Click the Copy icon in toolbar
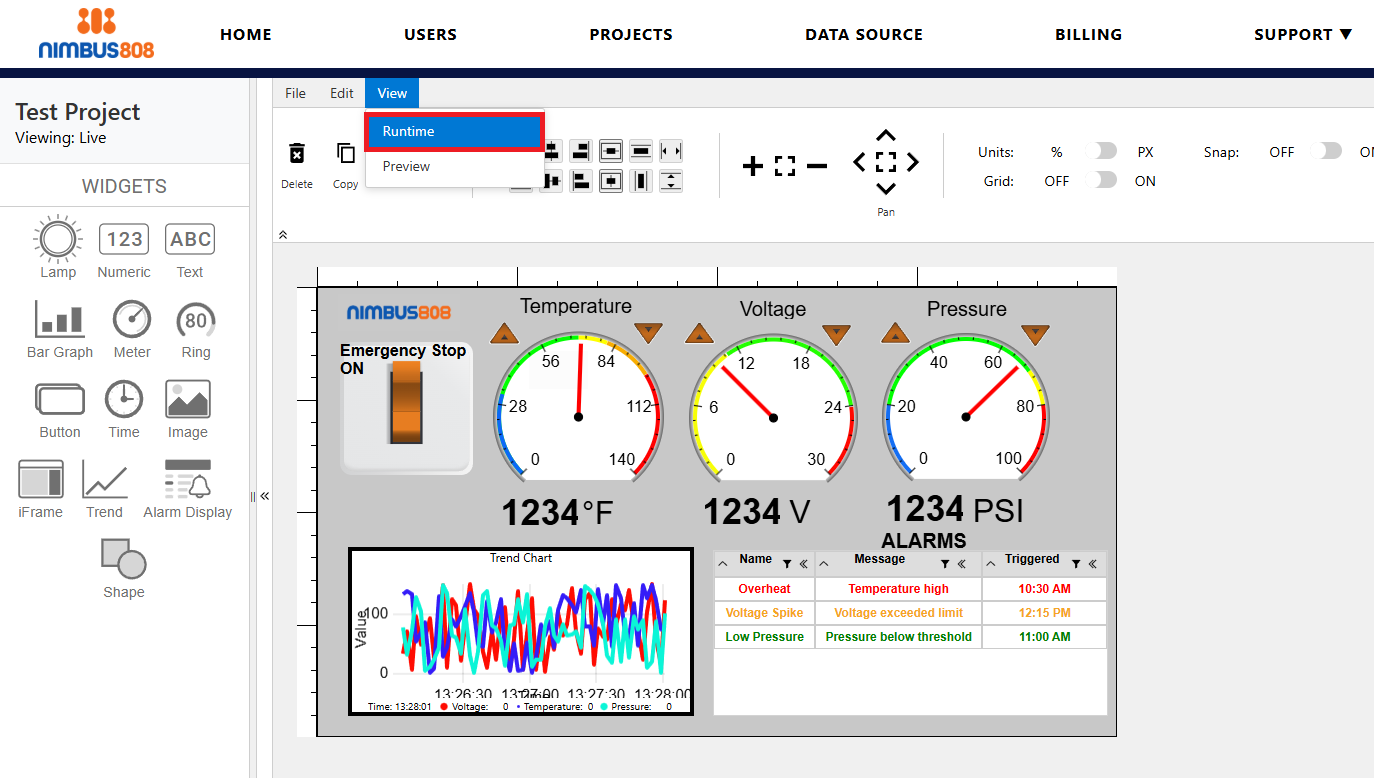1374x778 pixels. tap(345, 154)
